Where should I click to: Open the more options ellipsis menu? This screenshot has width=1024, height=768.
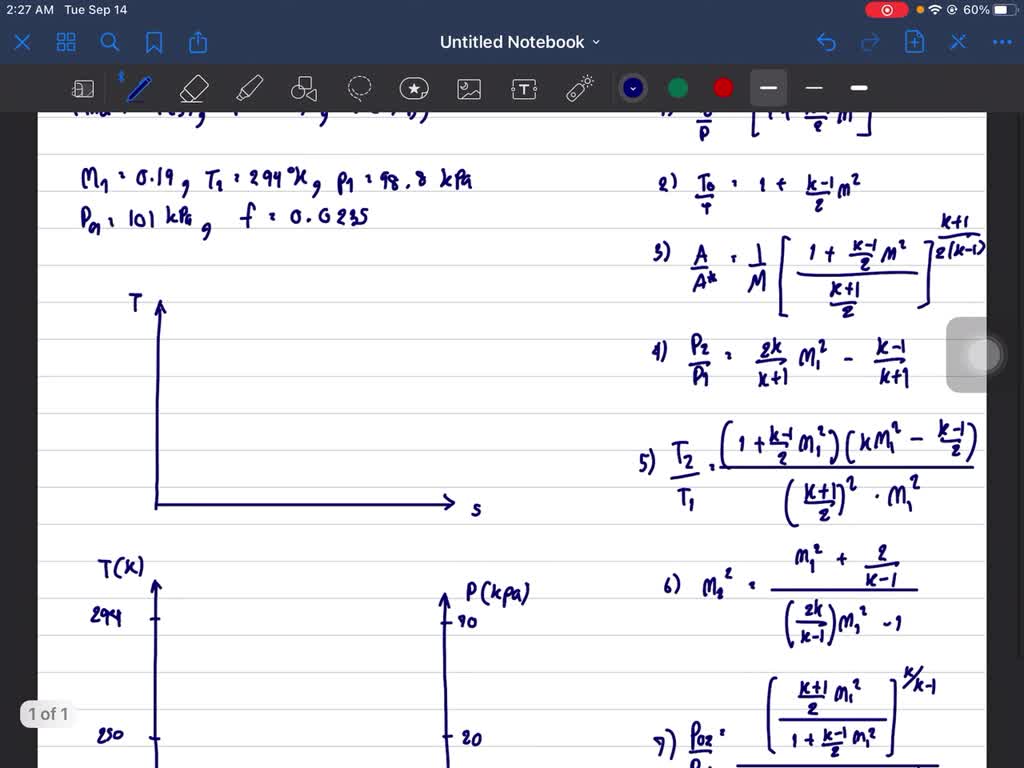pos(1002,42)
